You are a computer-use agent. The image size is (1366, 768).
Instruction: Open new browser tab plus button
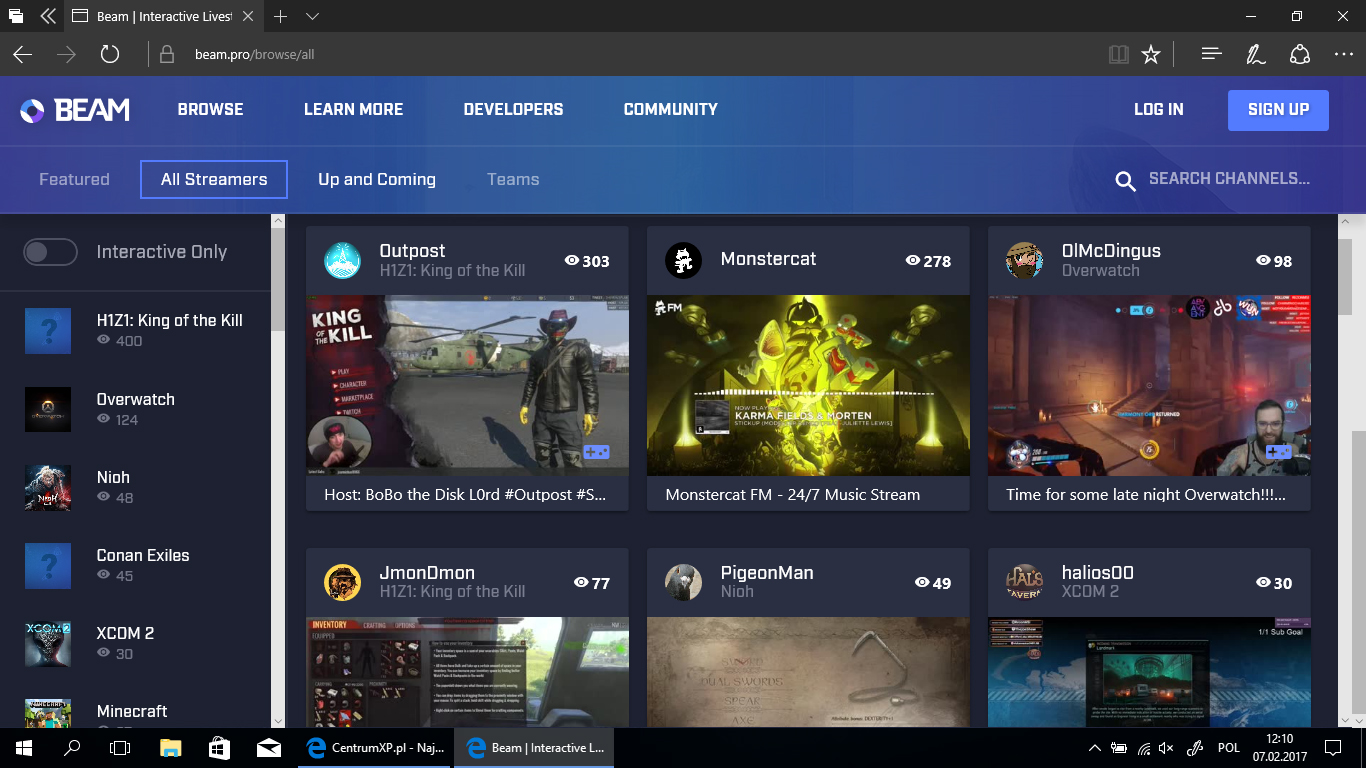(280, 17)
